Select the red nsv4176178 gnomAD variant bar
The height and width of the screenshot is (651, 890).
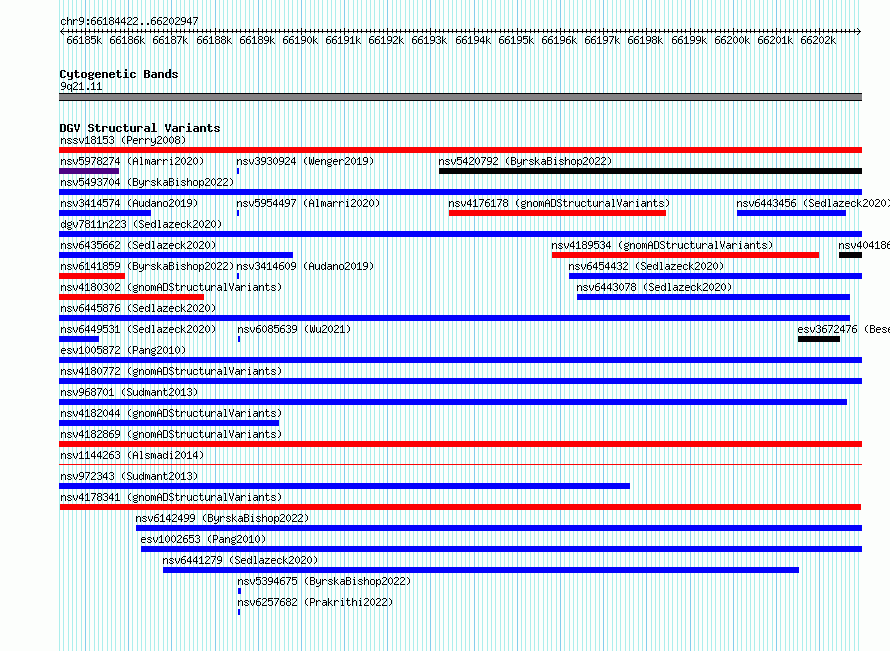pos(557,213)
